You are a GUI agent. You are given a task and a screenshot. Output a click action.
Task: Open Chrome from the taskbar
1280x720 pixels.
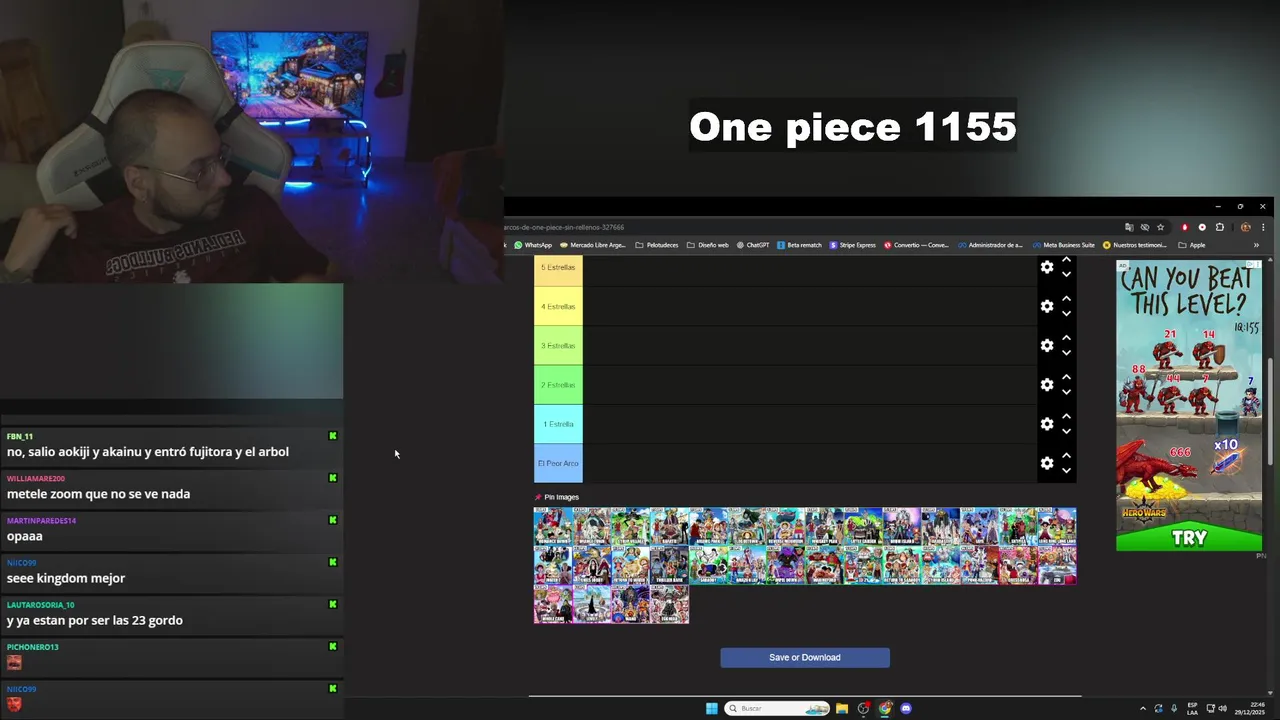(885, 708)
